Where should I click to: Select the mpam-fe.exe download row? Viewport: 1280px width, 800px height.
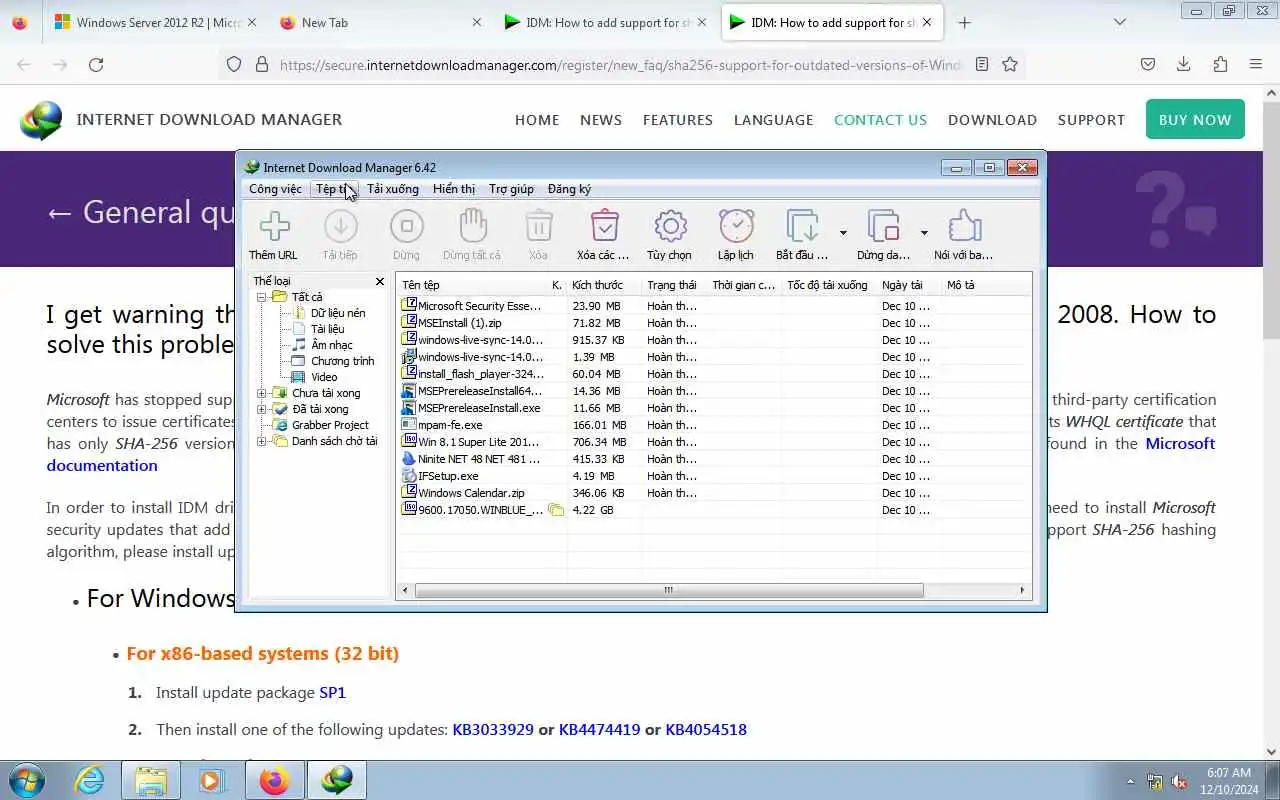point(715,425)
